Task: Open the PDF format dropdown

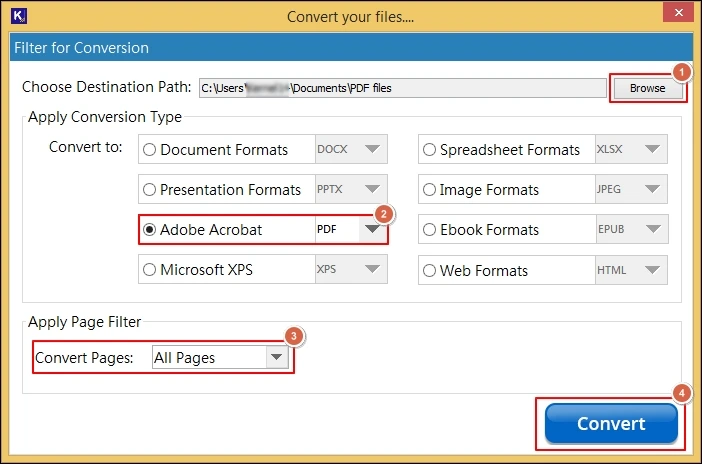Action: (x=351, y=229)
